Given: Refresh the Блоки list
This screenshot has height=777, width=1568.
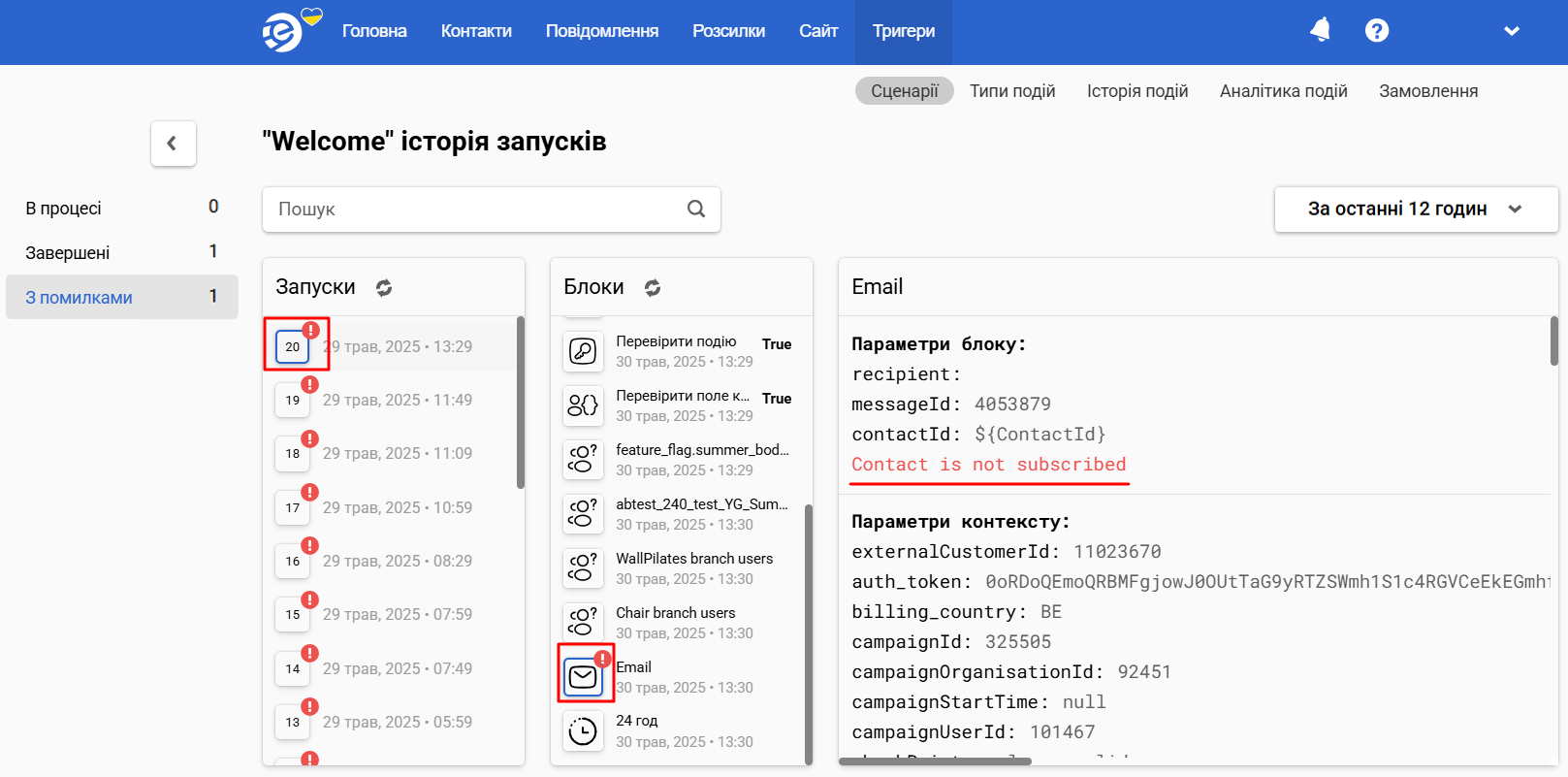Looking at the screenshot, I should point(653,287).
